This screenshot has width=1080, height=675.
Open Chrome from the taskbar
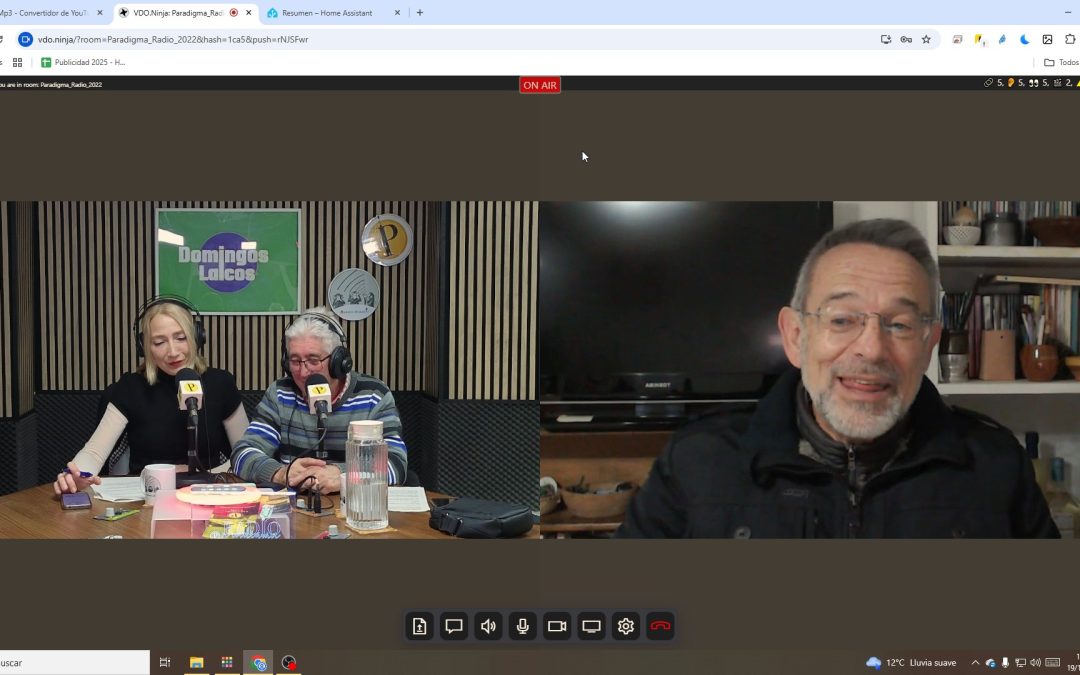click(x=258, y=661)
